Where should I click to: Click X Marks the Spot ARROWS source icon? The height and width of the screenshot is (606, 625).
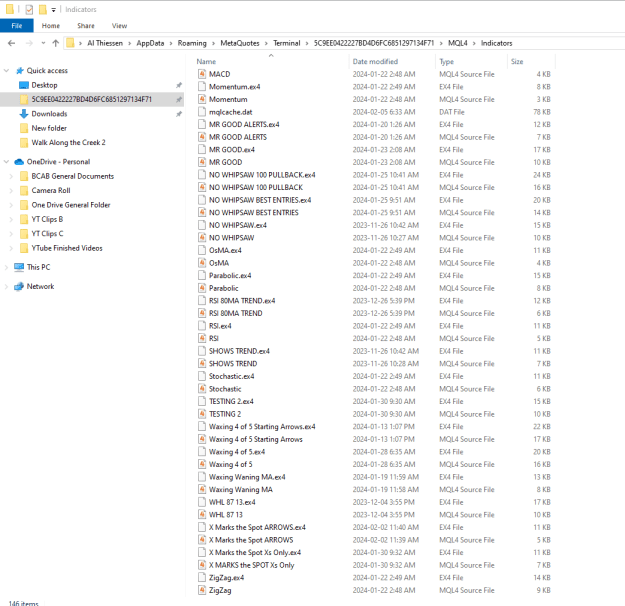(202, 540)
